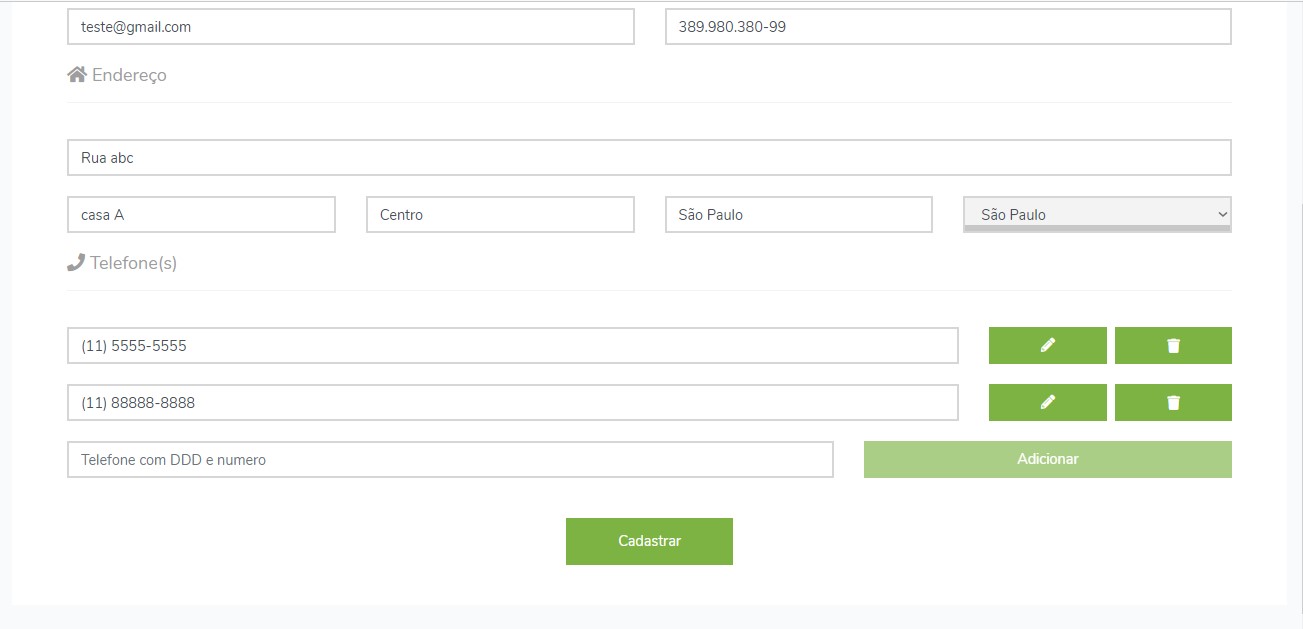Select the (11) 5555-5555 phone field
Image resolution: width=1303 pixels, height=629 pixels.
click(x=513, y=345)
